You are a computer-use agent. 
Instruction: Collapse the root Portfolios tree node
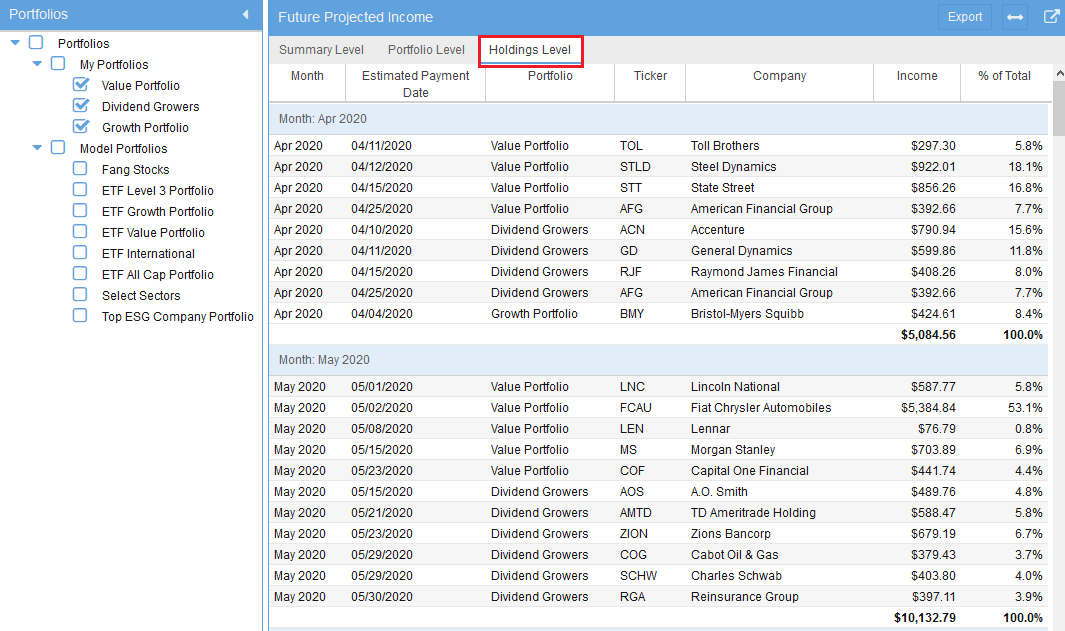point(15,43)
